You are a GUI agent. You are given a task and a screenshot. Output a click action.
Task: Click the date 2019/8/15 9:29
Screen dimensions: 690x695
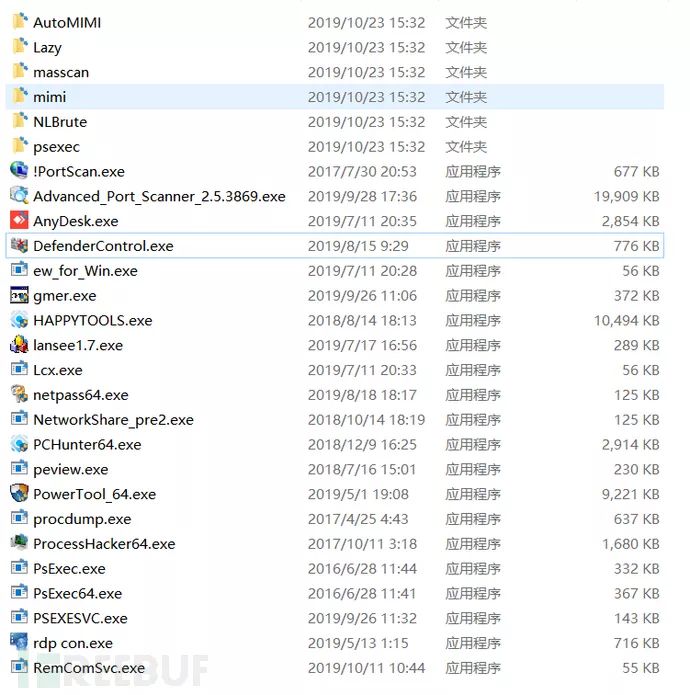pos(358,246)
